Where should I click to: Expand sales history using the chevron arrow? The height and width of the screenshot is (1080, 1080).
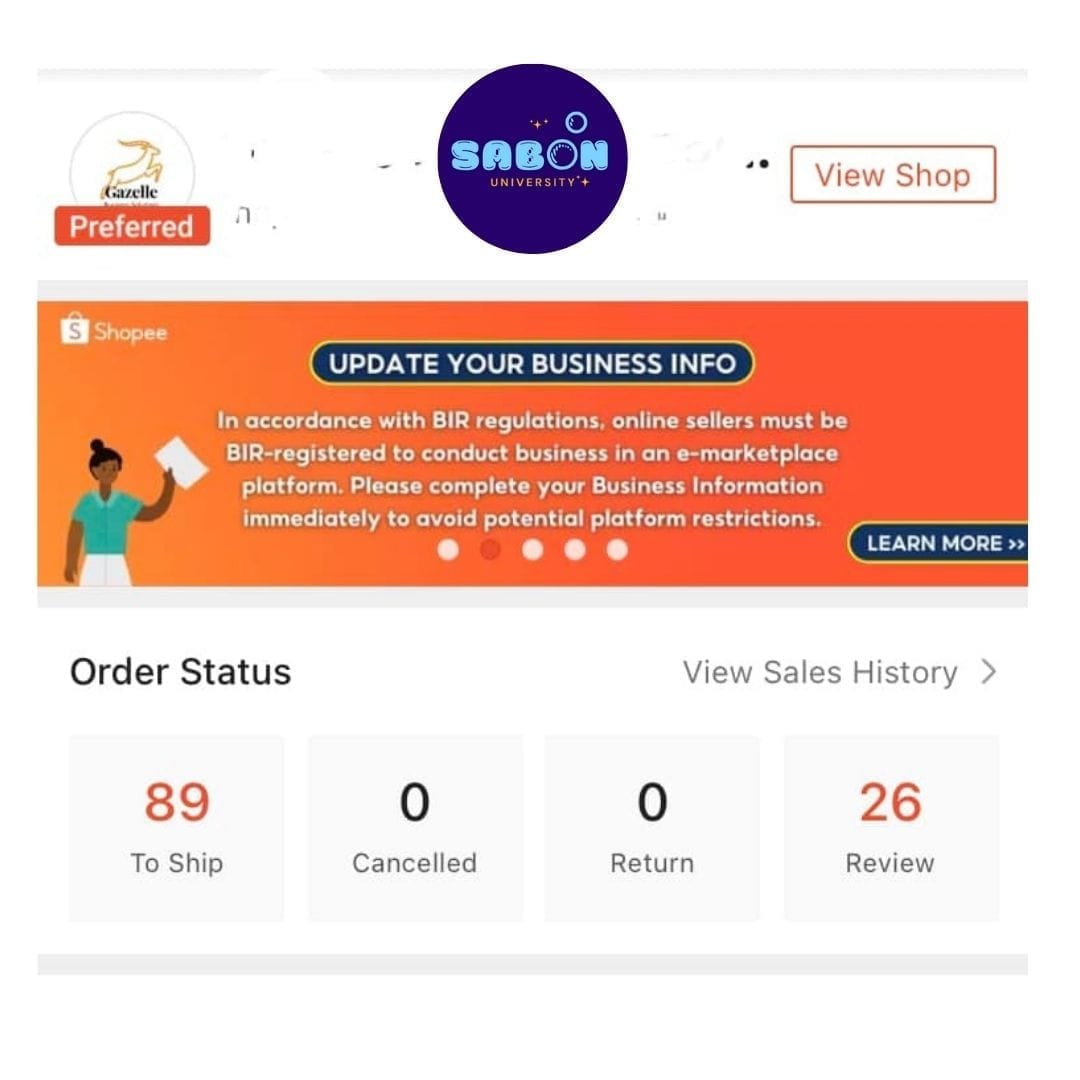[989, 672]
